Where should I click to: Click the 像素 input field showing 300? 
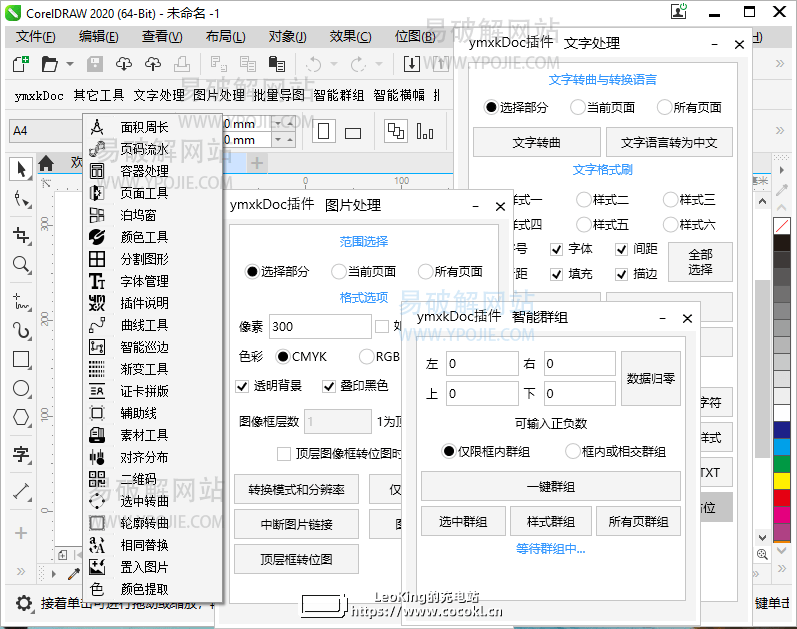[320, 326]
